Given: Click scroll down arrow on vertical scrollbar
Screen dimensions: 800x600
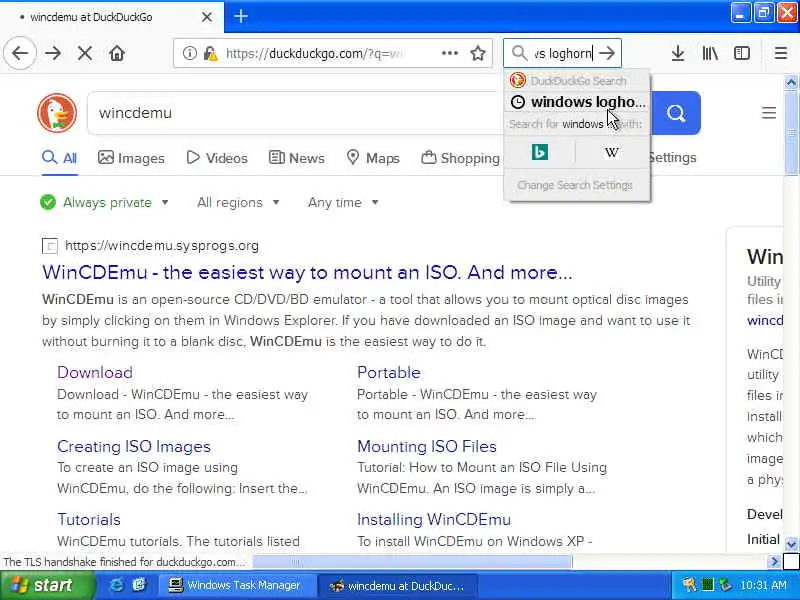Looking at the screenshot, I should 791,544.
